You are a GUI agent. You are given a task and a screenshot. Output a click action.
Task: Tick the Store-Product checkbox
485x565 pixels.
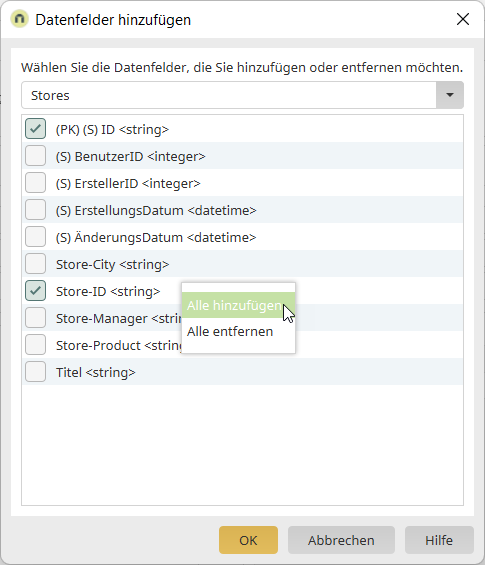point(35,345)
